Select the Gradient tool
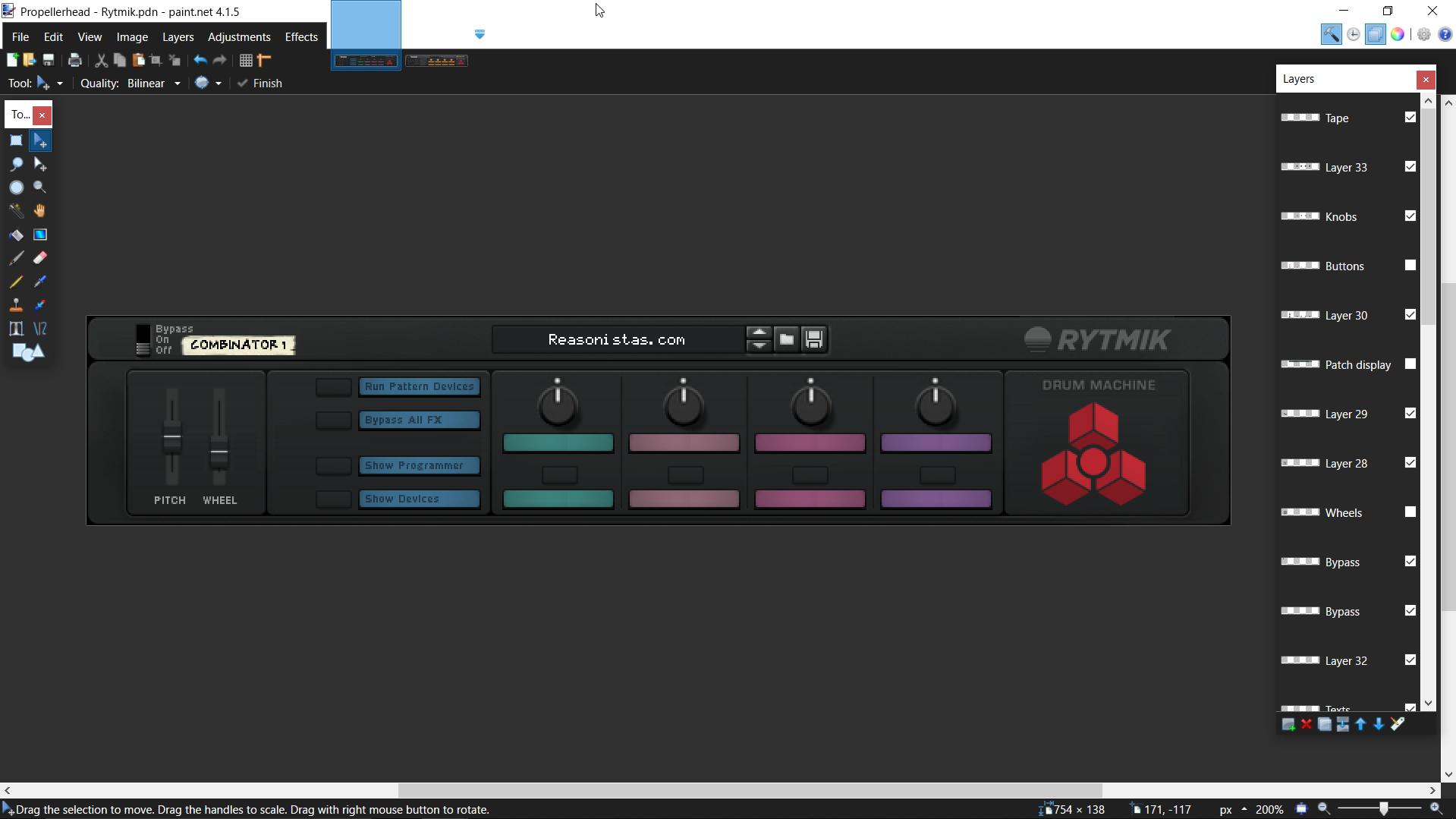1456x819 pixels. (40, 235)
